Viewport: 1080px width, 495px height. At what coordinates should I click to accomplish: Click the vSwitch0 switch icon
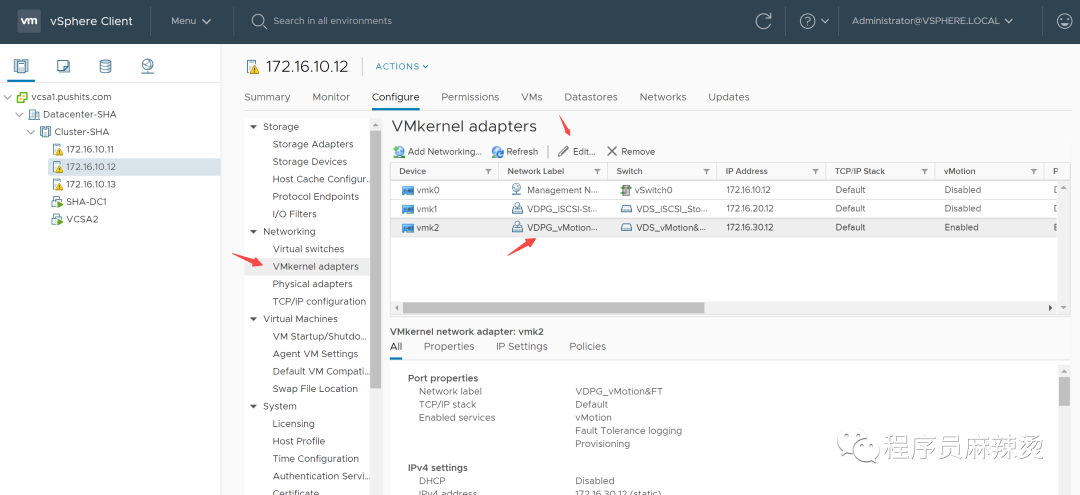coord(625,190)
